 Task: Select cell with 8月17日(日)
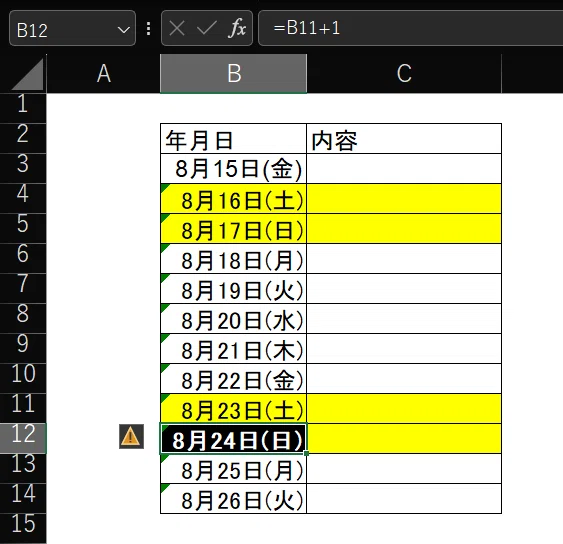(233, 228)
